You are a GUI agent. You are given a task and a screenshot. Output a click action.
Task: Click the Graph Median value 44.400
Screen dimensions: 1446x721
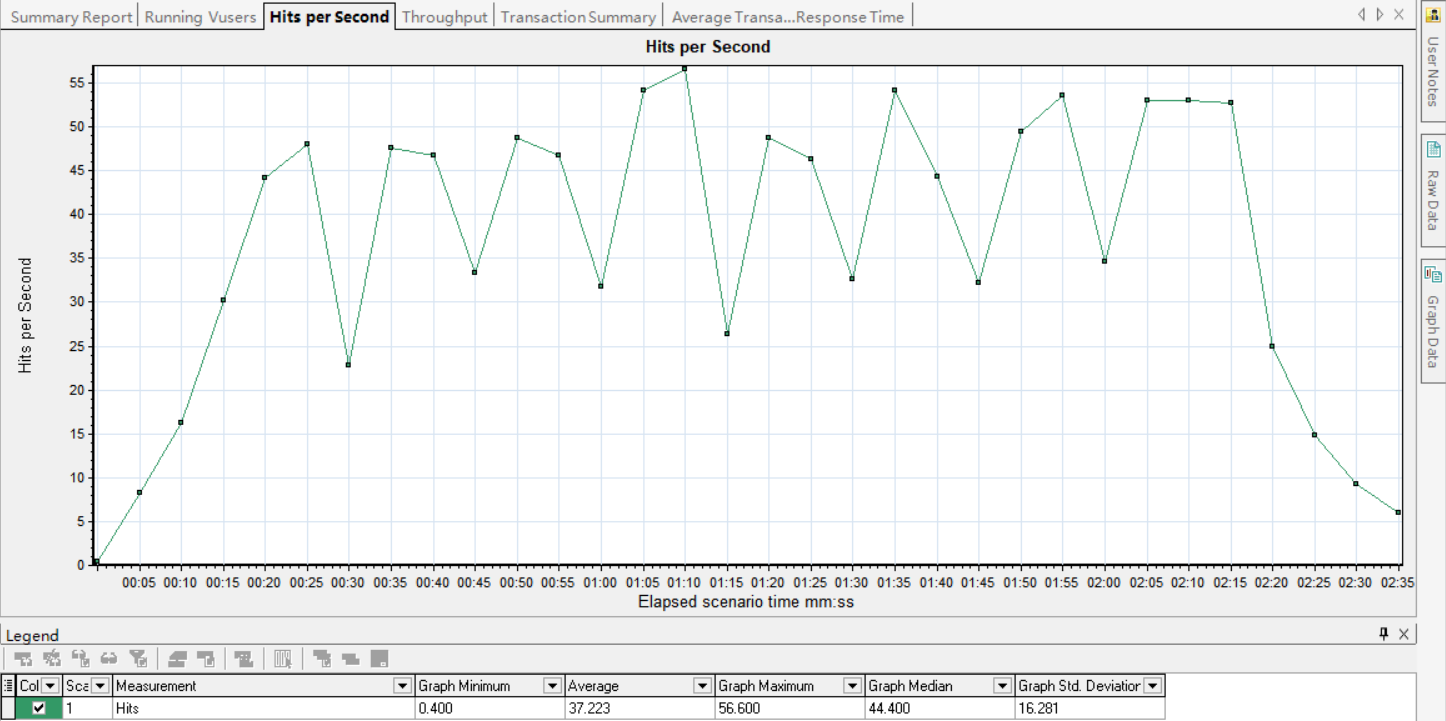pyautogui.click(x=939, y=708)
